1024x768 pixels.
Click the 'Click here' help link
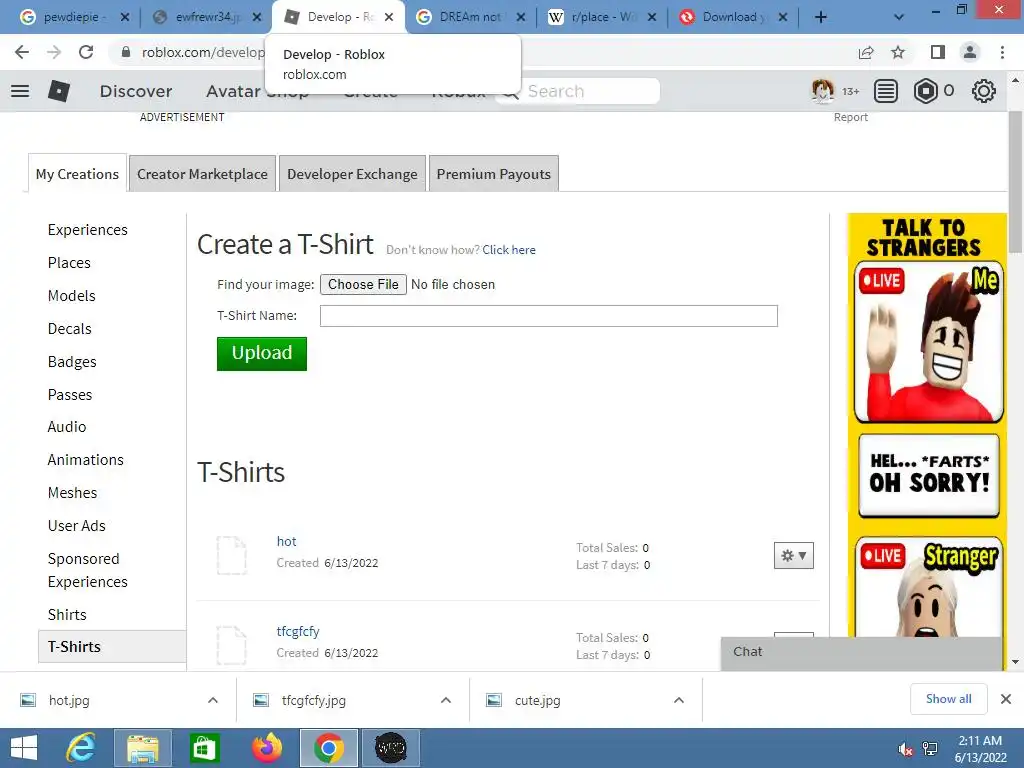coord(509,249)
